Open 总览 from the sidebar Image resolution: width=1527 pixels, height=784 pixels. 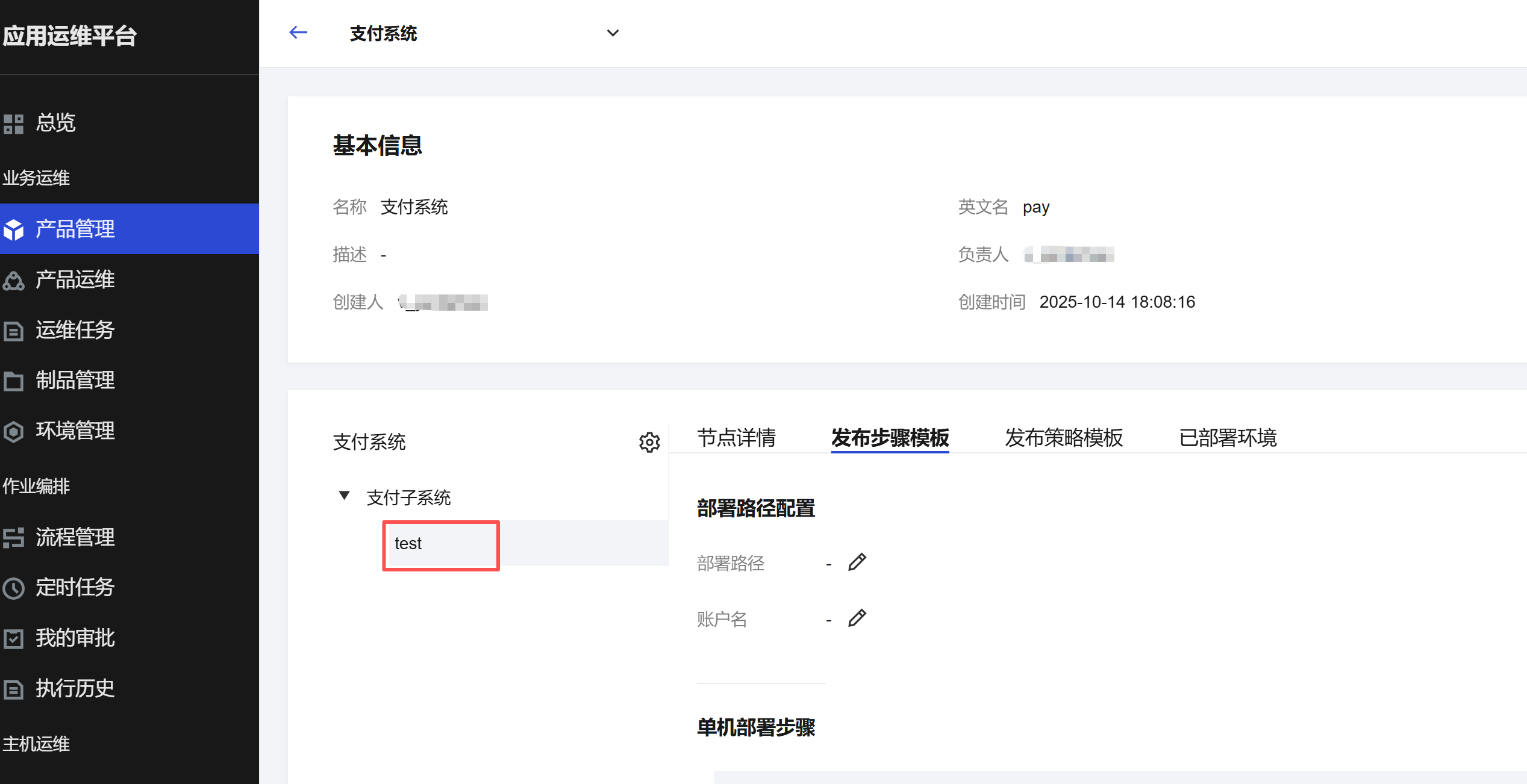pos(55,123)
